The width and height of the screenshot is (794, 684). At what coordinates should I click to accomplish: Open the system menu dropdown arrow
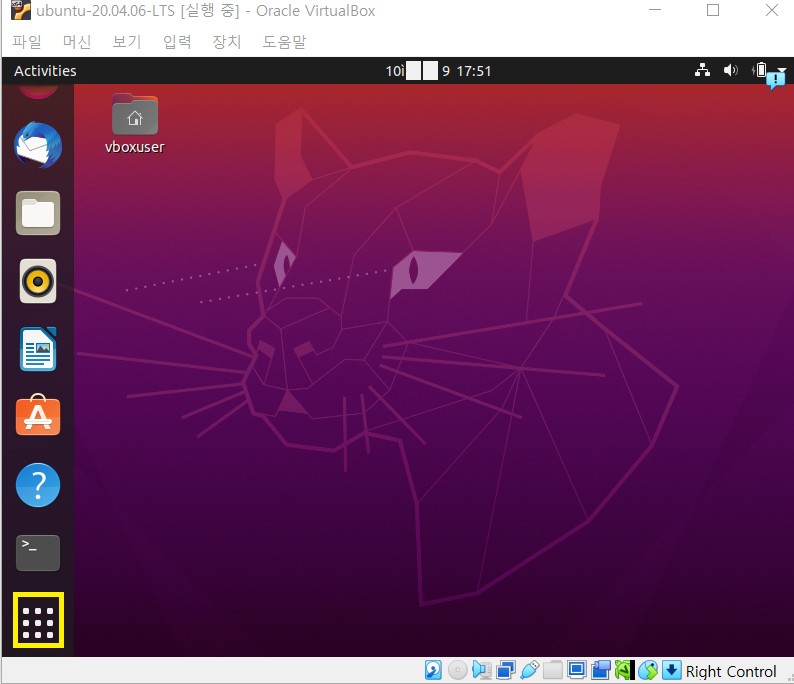[x=782, y=70]
